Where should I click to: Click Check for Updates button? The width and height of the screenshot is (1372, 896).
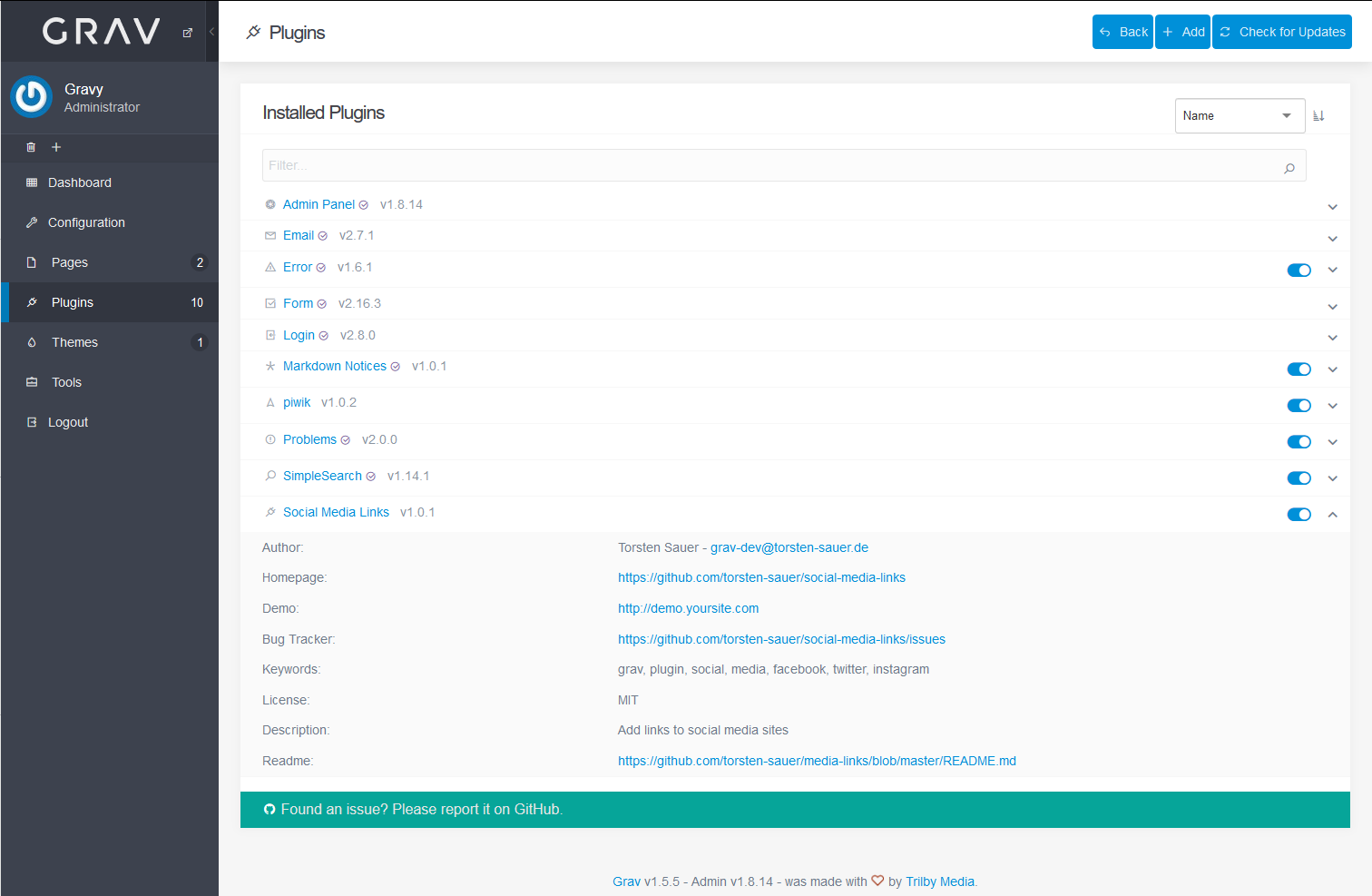[x=1282, y=32]
